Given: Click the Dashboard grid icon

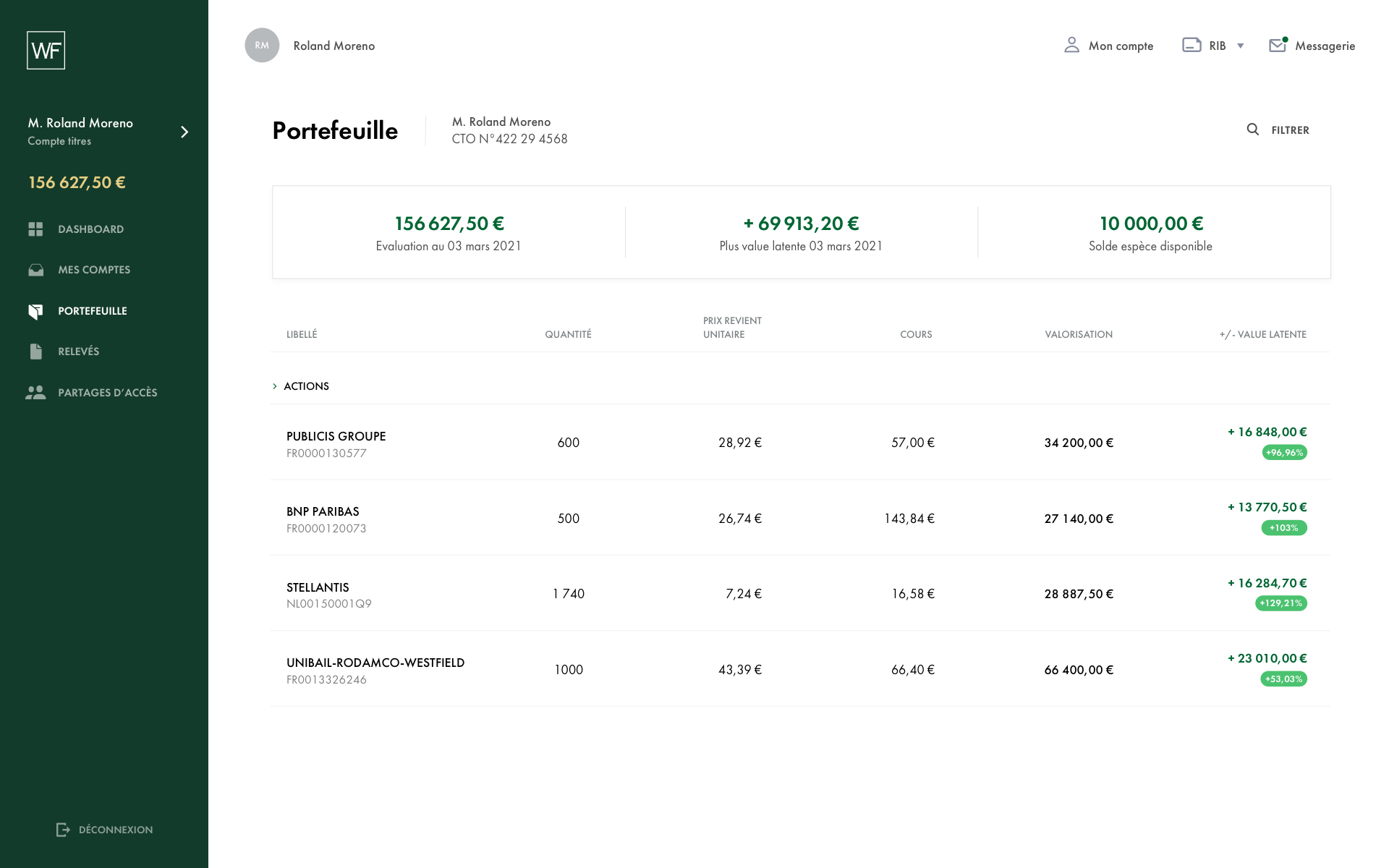Looking at the screenshot, I should 35,229.
